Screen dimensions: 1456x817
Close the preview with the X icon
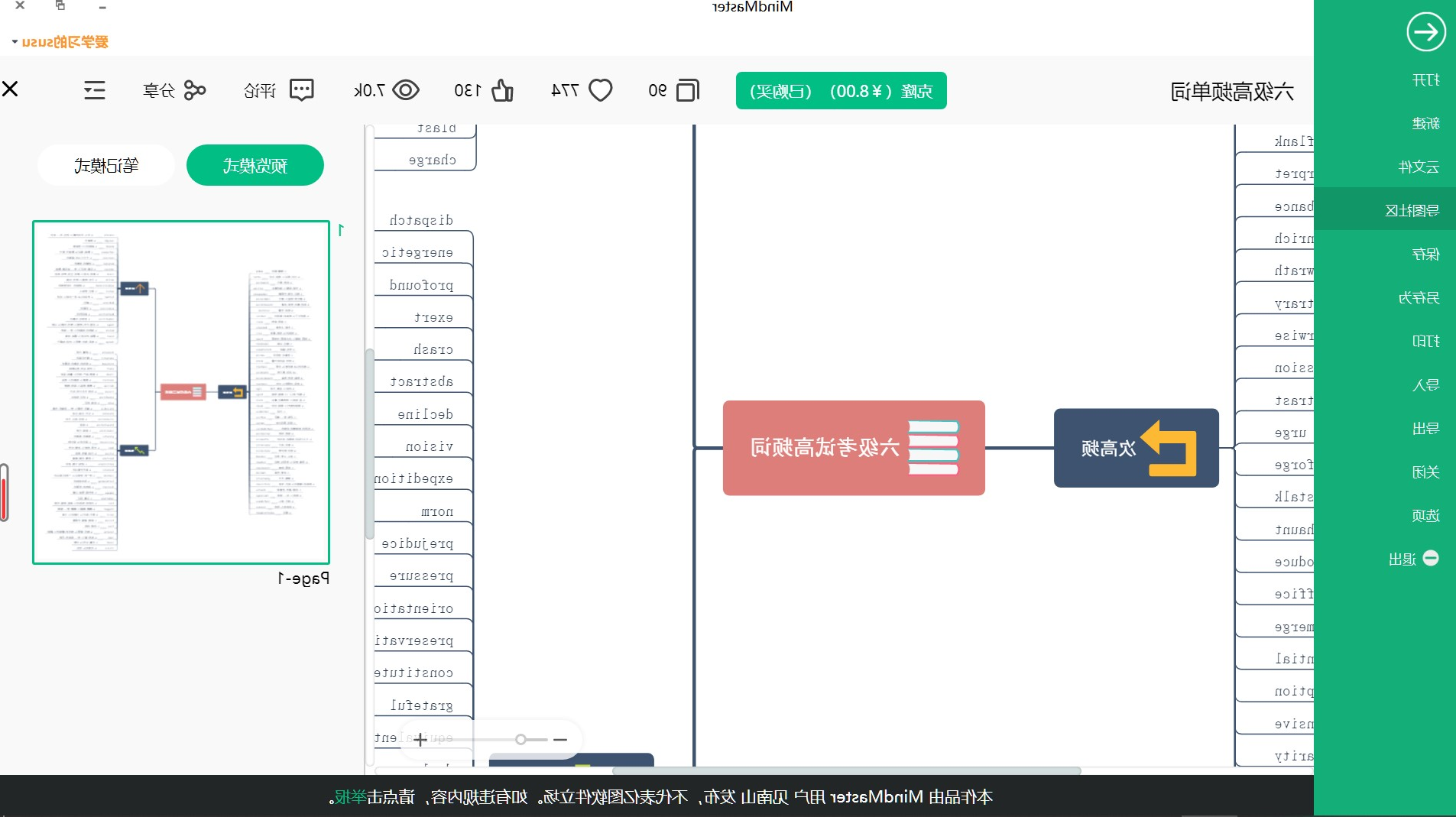coord(10,89)
